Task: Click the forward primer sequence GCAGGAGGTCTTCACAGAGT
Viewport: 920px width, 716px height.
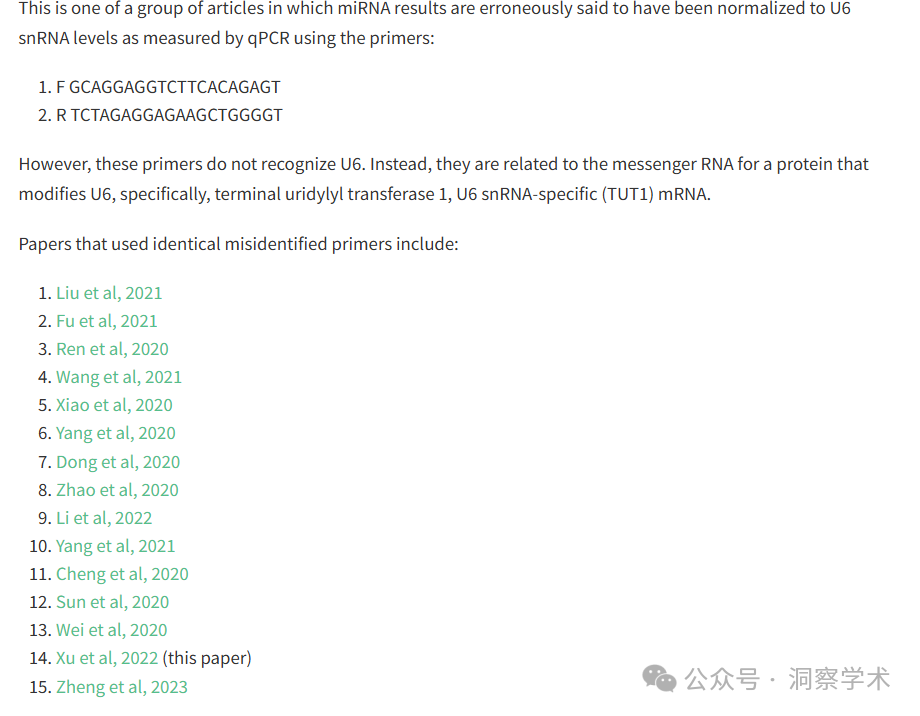Action: (x=174, y=87)
